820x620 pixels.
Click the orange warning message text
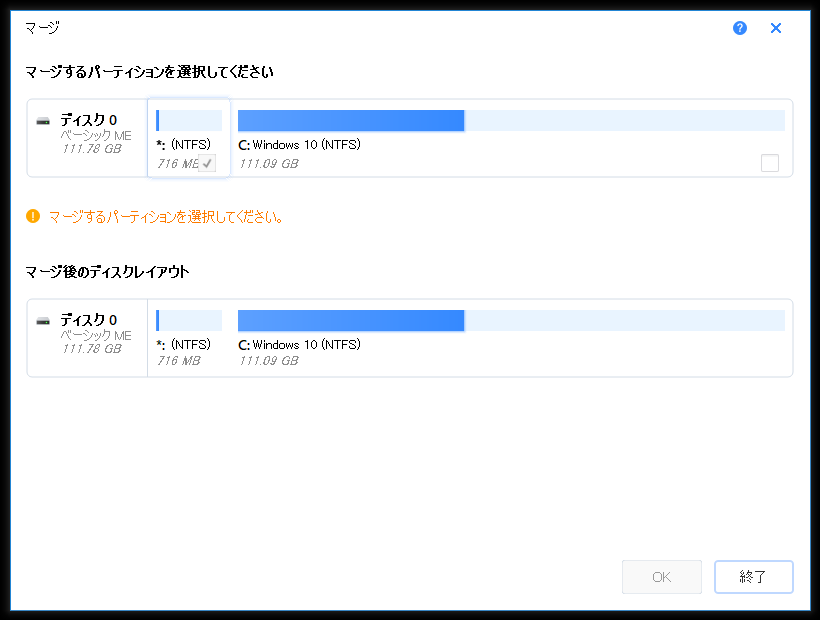(x=166, y=216)
